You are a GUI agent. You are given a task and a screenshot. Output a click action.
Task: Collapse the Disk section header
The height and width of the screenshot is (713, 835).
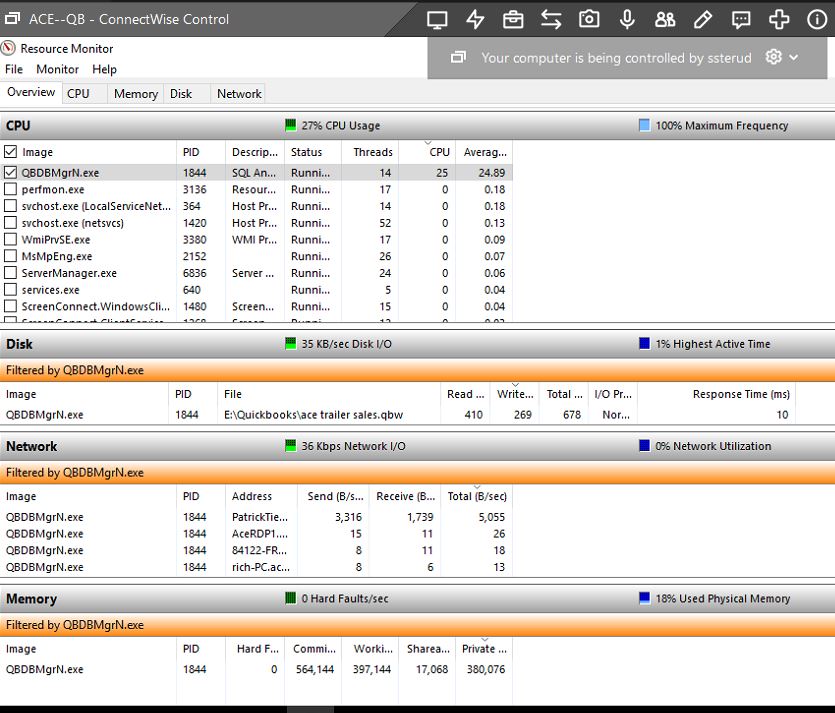pyautogui.click(x=19, y=344)
